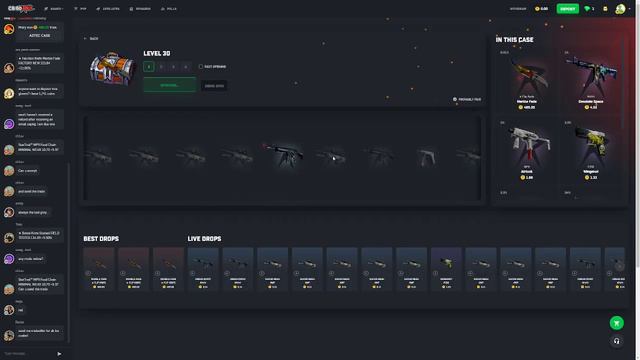Go back using the Back link
This screenshot has height=360, width=640.
(91, 38)
